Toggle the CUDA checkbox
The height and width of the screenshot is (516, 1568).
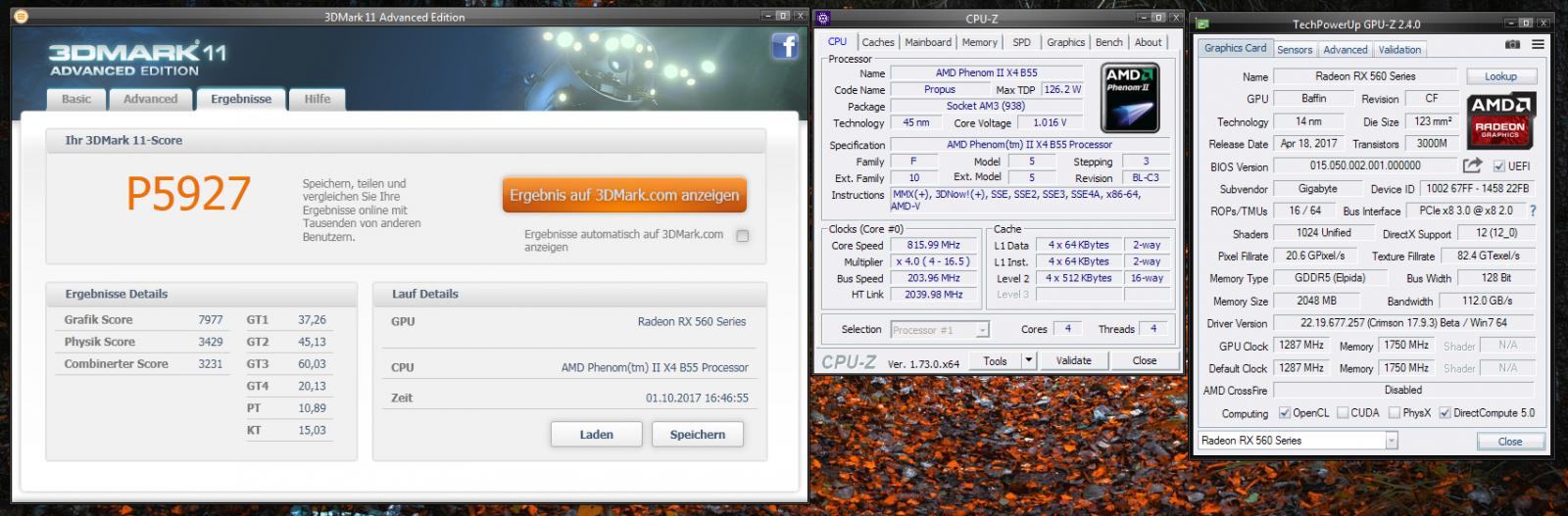point(1342,413)
